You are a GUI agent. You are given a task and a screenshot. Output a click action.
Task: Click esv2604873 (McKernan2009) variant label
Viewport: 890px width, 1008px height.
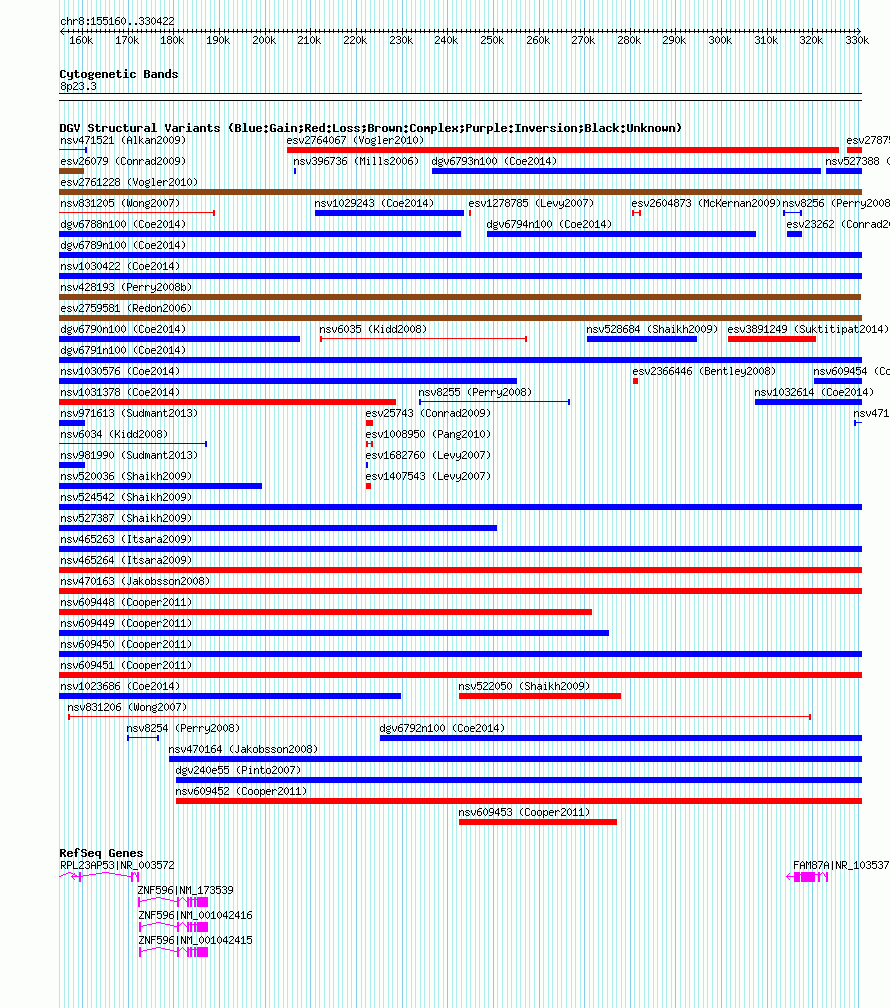[705, 203]
